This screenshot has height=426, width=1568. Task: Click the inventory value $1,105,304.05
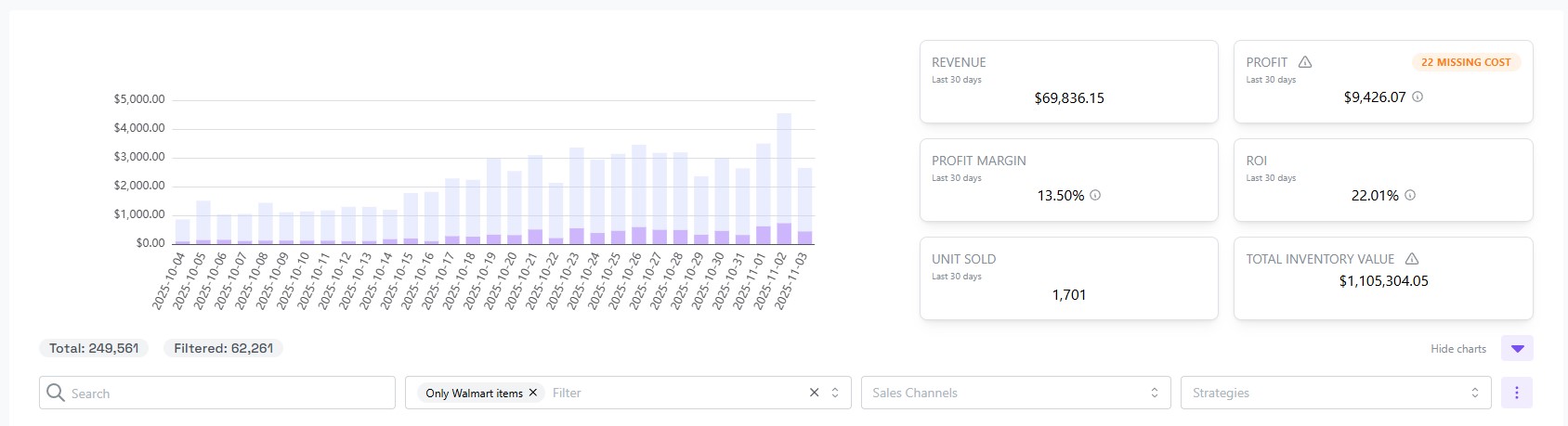tap(1383, 280)
